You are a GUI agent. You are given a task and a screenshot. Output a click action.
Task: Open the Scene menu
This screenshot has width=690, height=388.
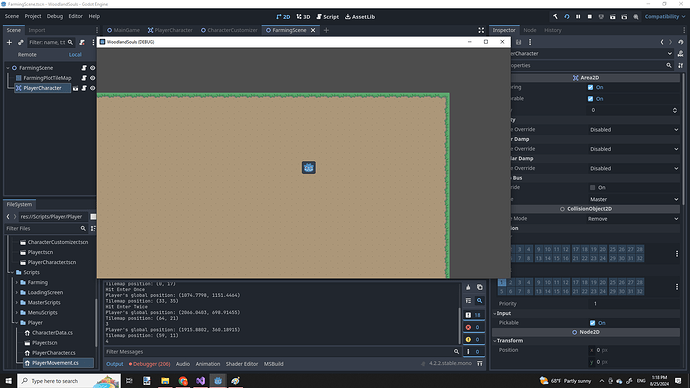(x=12, y=16)
